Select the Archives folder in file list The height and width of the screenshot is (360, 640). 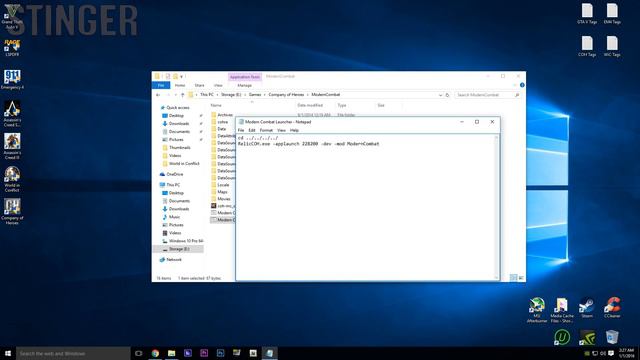click(225, 115)
